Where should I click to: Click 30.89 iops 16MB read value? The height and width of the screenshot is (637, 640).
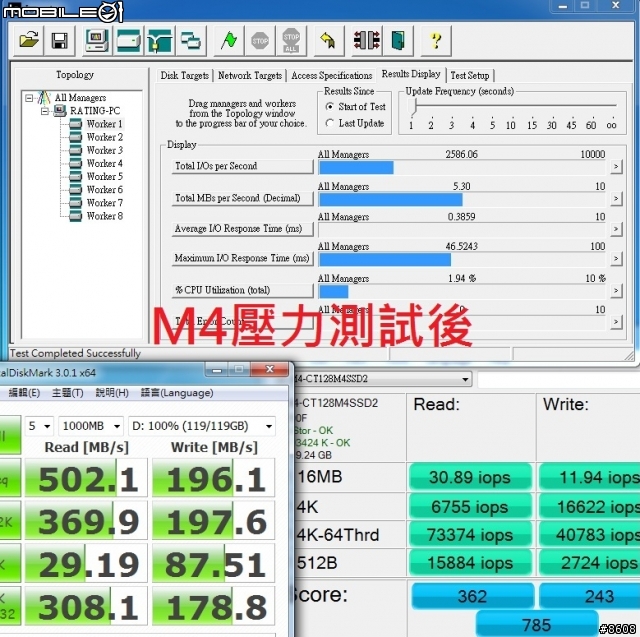click(x=470, y=477)
